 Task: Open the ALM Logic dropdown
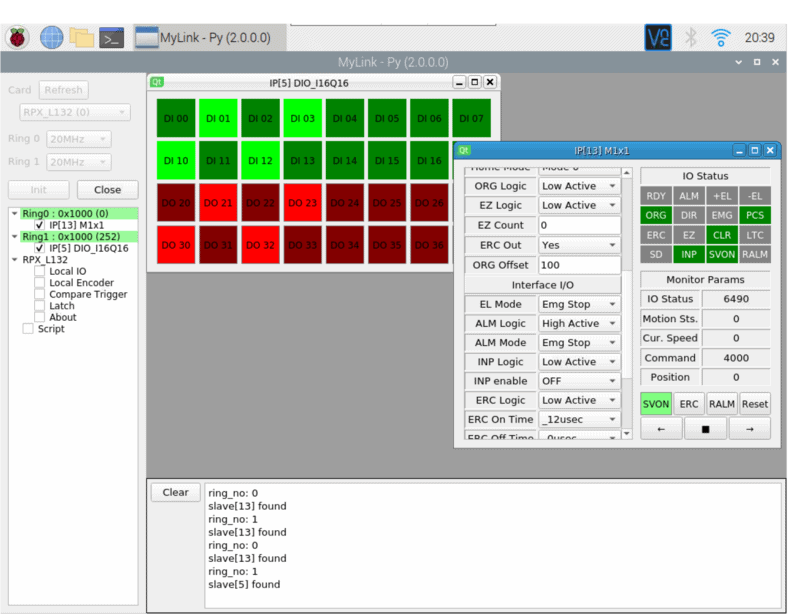pyautogui.click(x=579, y=323)
